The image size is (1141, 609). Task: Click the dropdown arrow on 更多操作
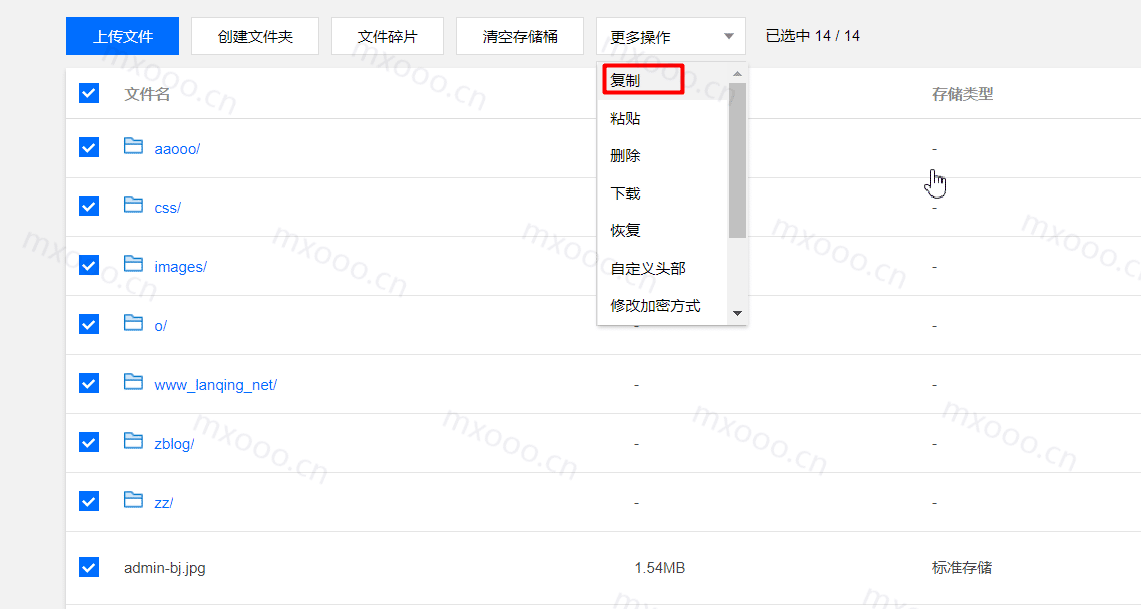coord(729,35)
